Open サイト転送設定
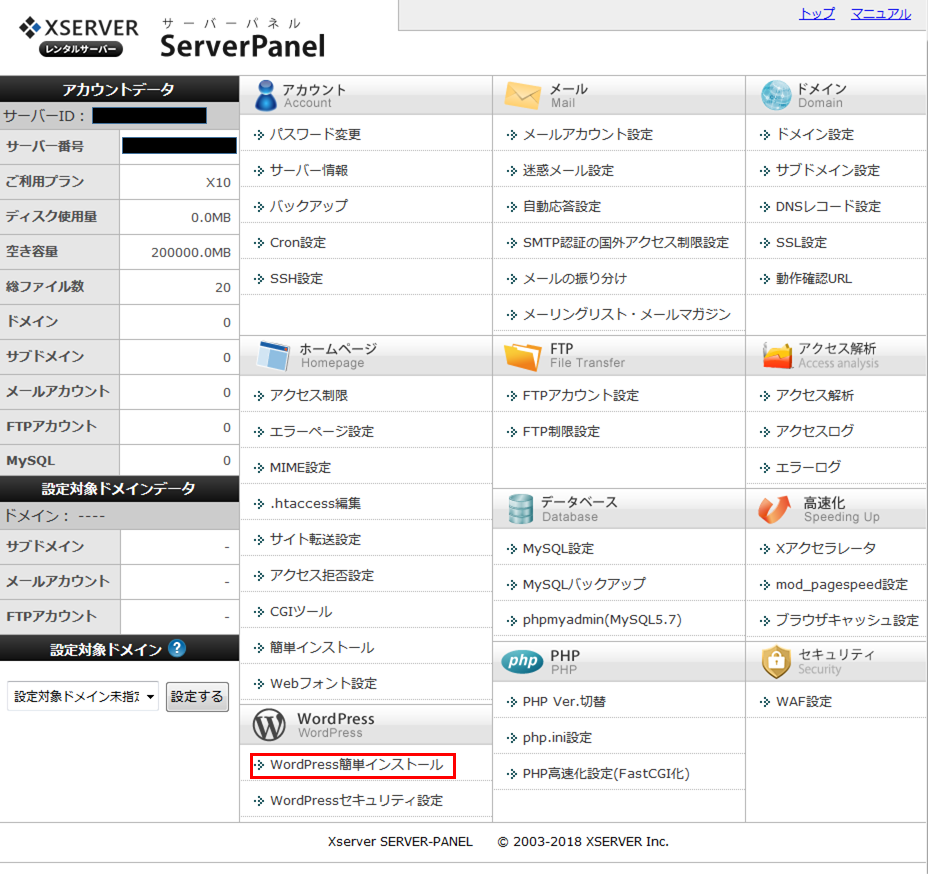 tap(315, 540)
